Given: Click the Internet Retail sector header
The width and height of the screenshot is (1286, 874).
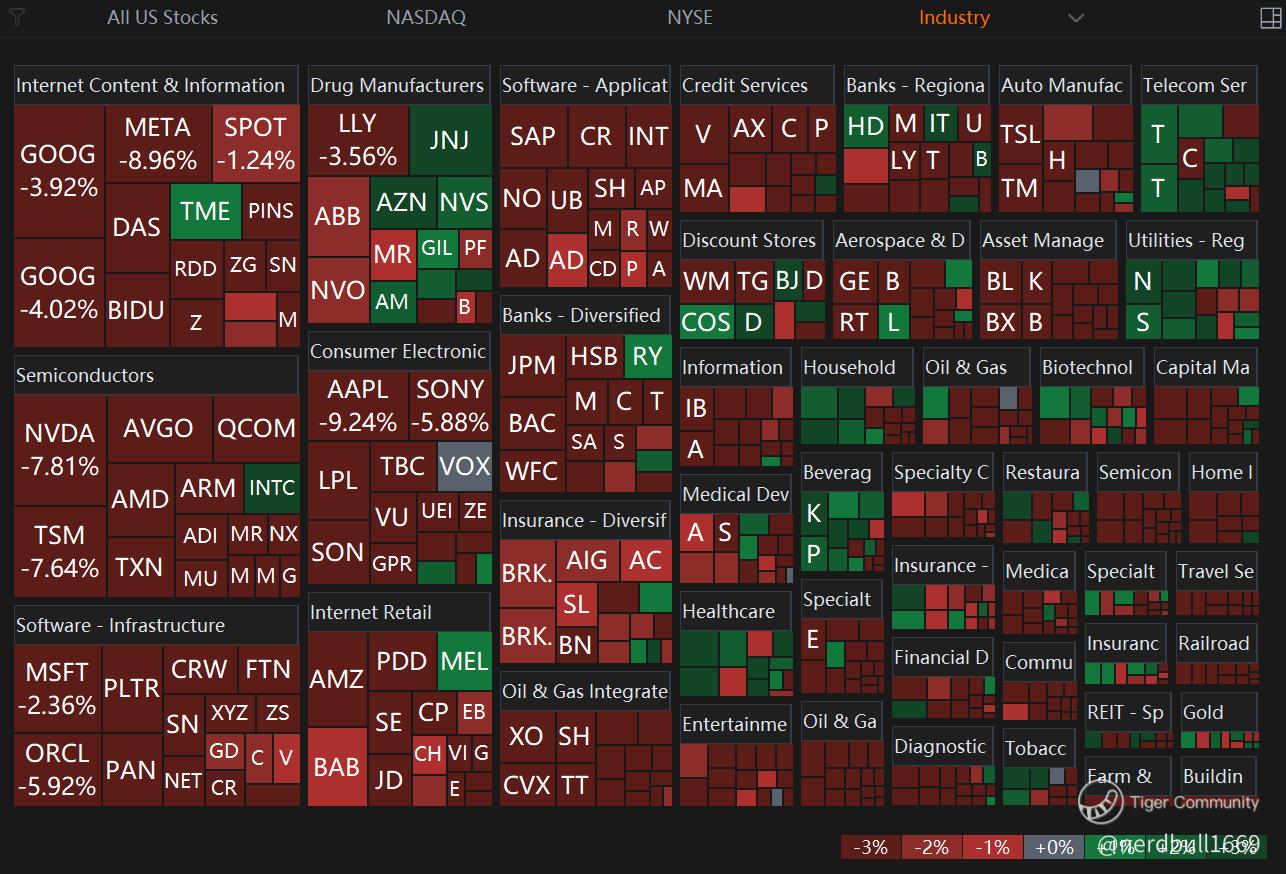Looking at the screenshot, I should pos(399,612).
